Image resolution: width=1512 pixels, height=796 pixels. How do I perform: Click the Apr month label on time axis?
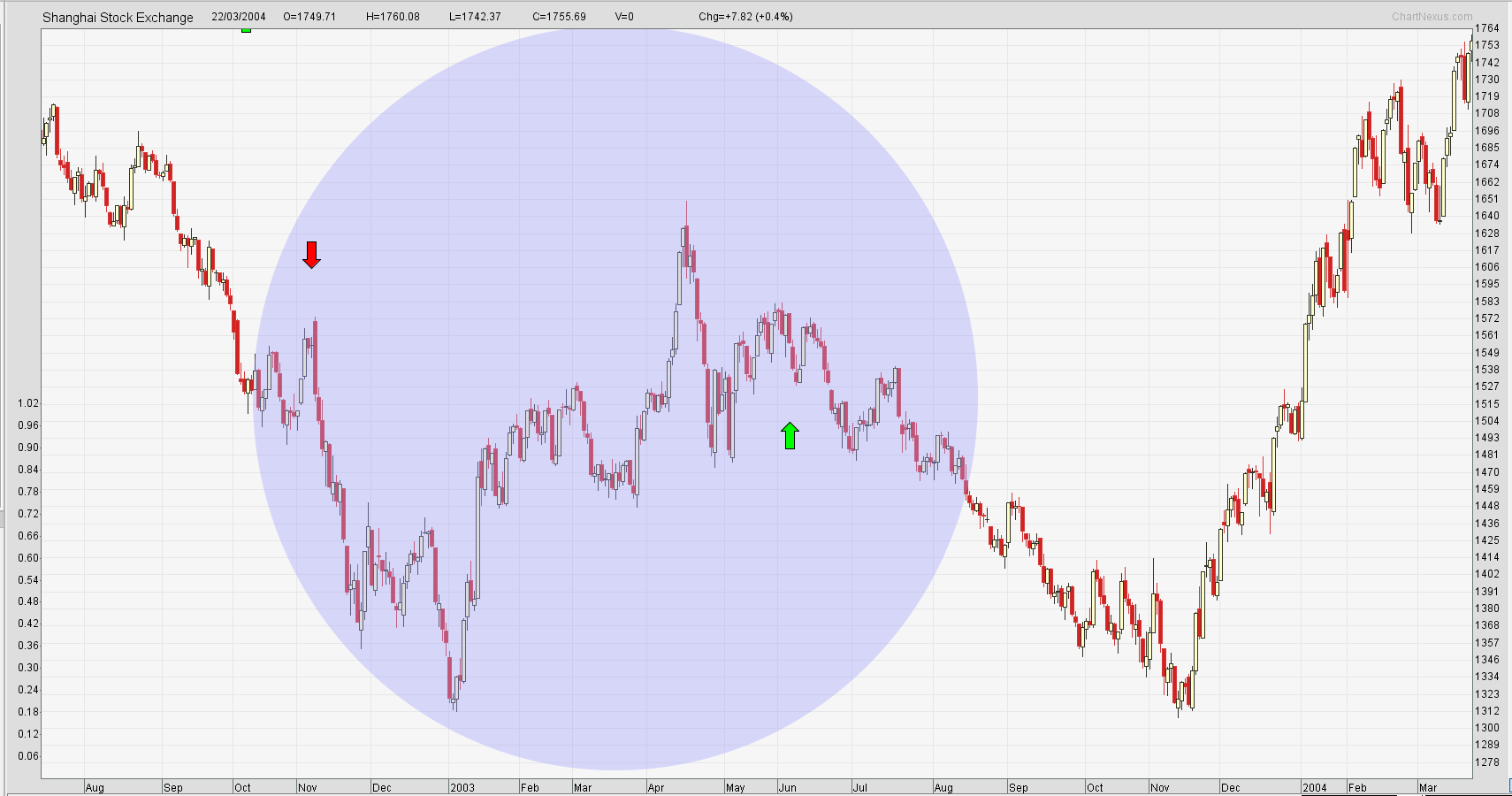(656, 787)
